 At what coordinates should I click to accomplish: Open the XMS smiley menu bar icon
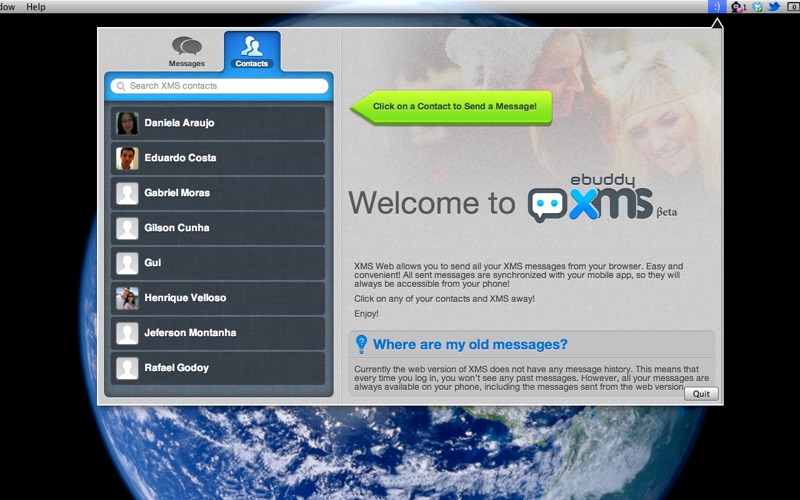(717, 7)
